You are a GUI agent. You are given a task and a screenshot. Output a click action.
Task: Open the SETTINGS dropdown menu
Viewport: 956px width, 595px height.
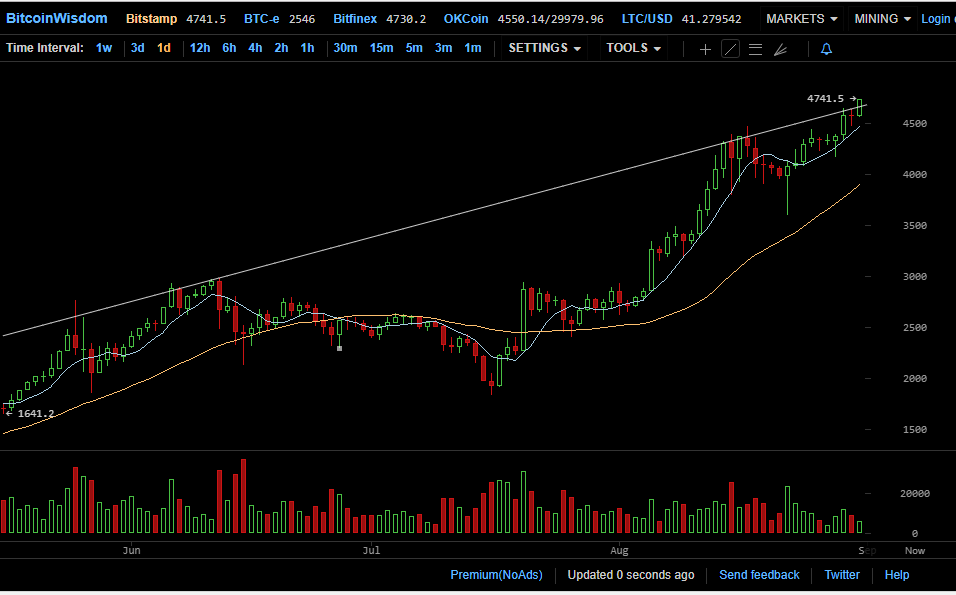point(545,48)
